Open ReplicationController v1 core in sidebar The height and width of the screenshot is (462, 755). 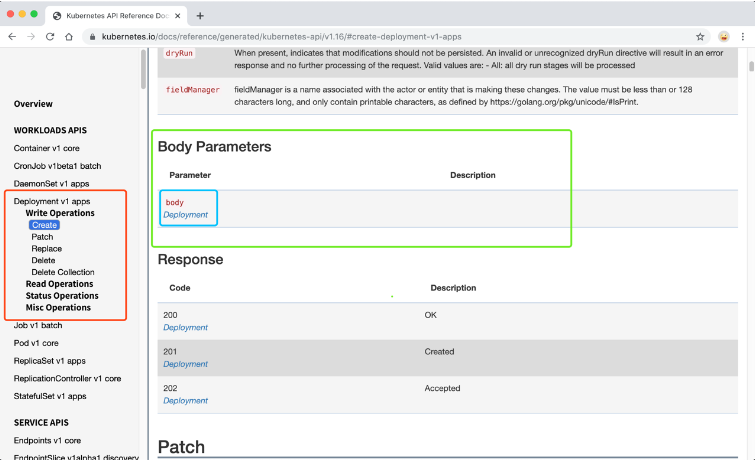[x=67, y=379]
